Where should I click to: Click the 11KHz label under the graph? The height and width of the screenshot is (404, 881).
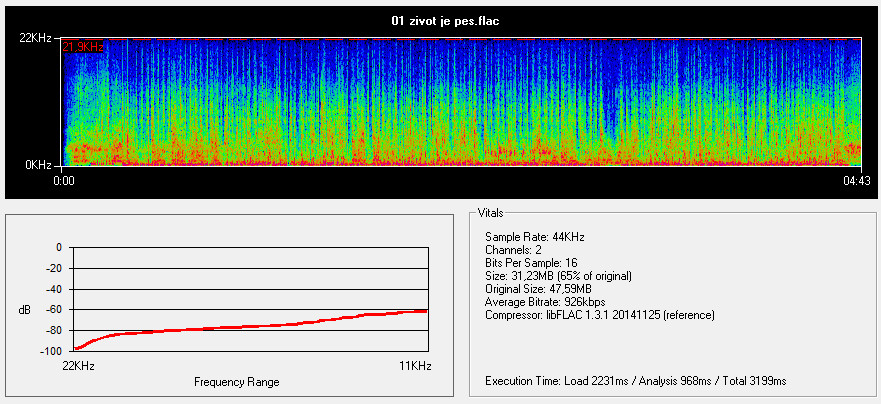tap(413, 366)
